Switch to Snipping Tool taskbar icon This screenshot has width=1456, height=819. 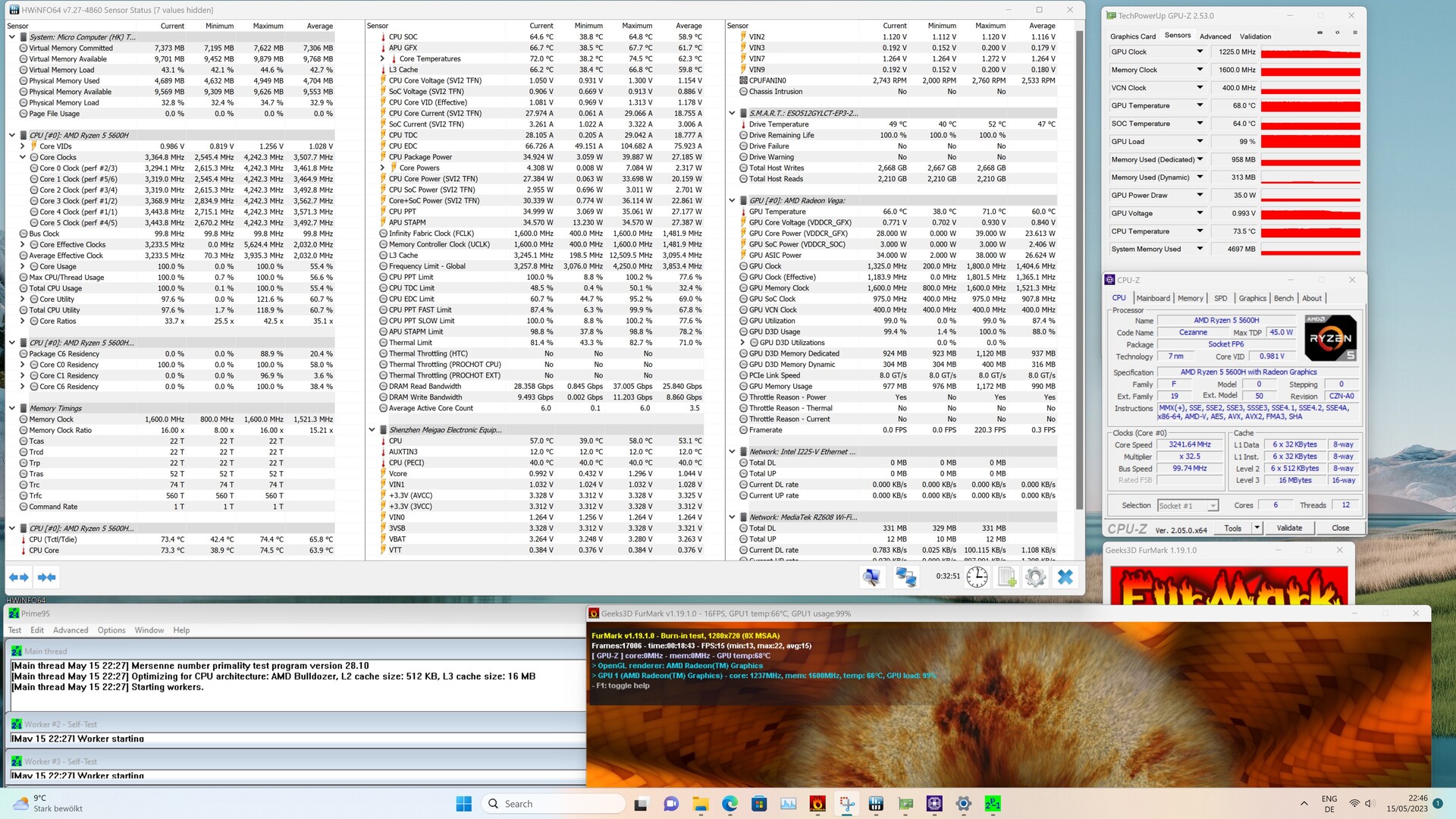point(847,804)
